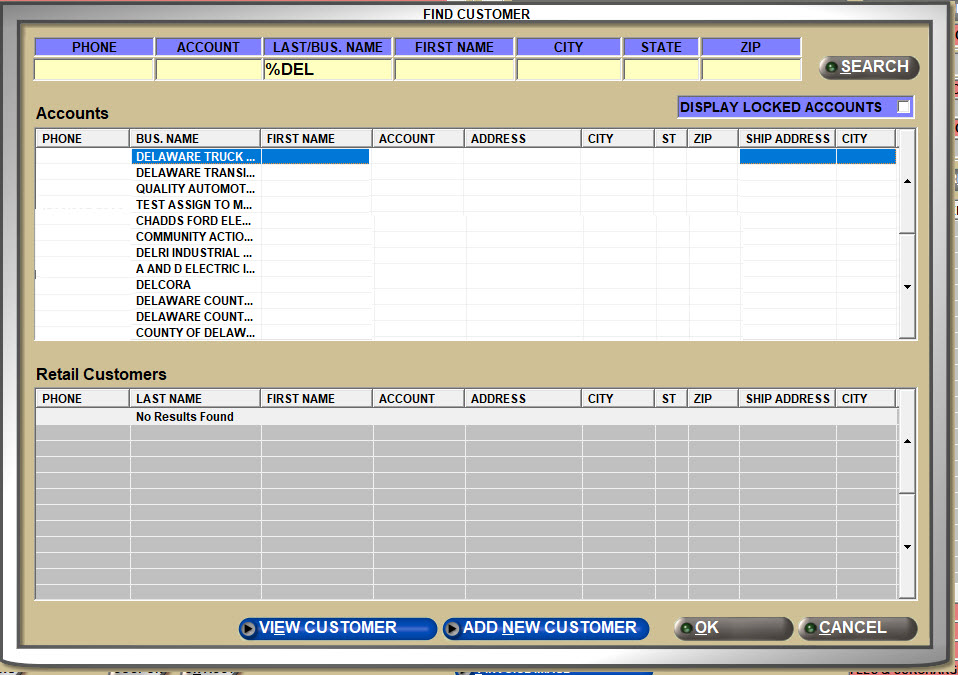This screenshot has width=958, height=675.
Task: Click the Phone search input field
Action: (x=94, y=70)
